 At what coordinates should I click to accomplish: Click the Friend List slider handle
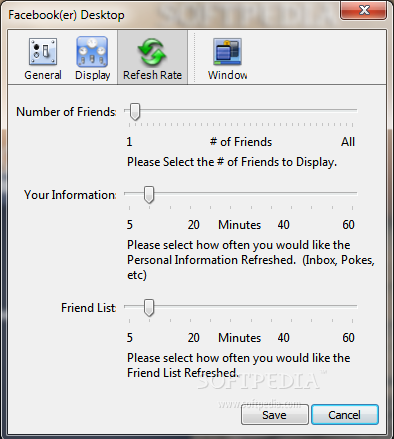pyautogui.click(x=149, y=308)
